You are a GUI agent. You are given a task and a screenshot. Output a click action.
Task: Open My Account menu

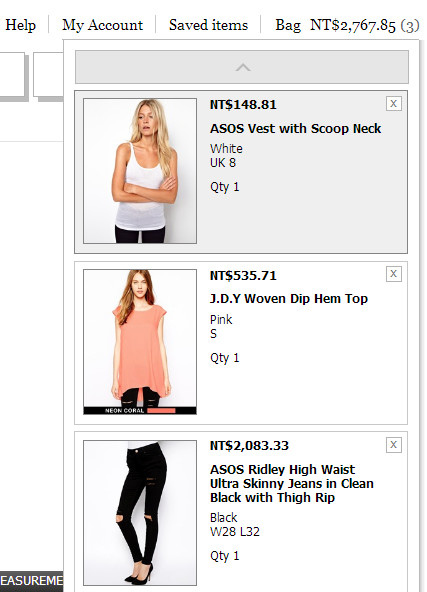[102, 25]
